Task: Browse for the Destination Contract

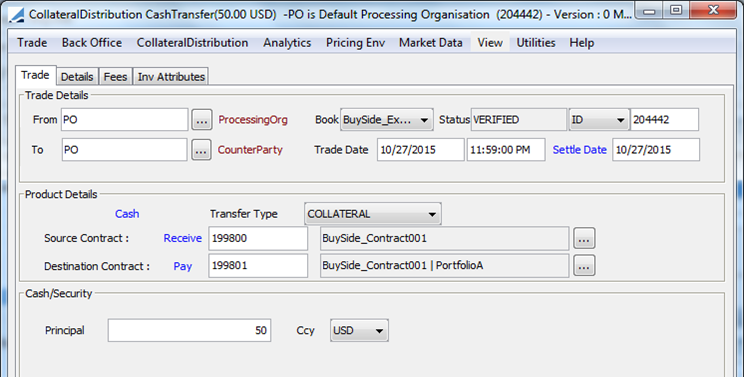Action: point(584,266)
